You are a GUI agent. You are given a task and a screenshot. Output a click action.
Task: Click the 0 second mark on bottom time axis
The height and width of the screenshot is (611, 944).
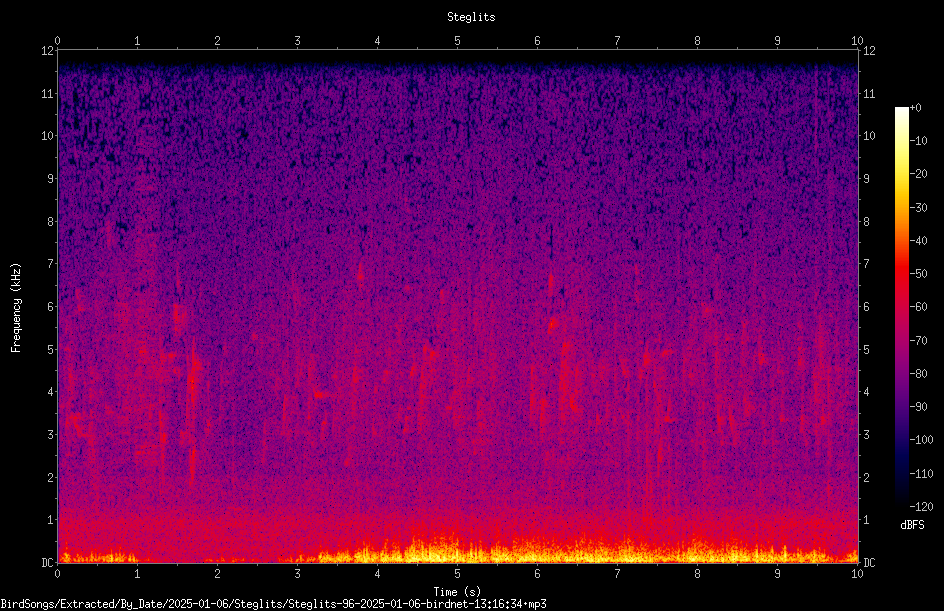57,574
